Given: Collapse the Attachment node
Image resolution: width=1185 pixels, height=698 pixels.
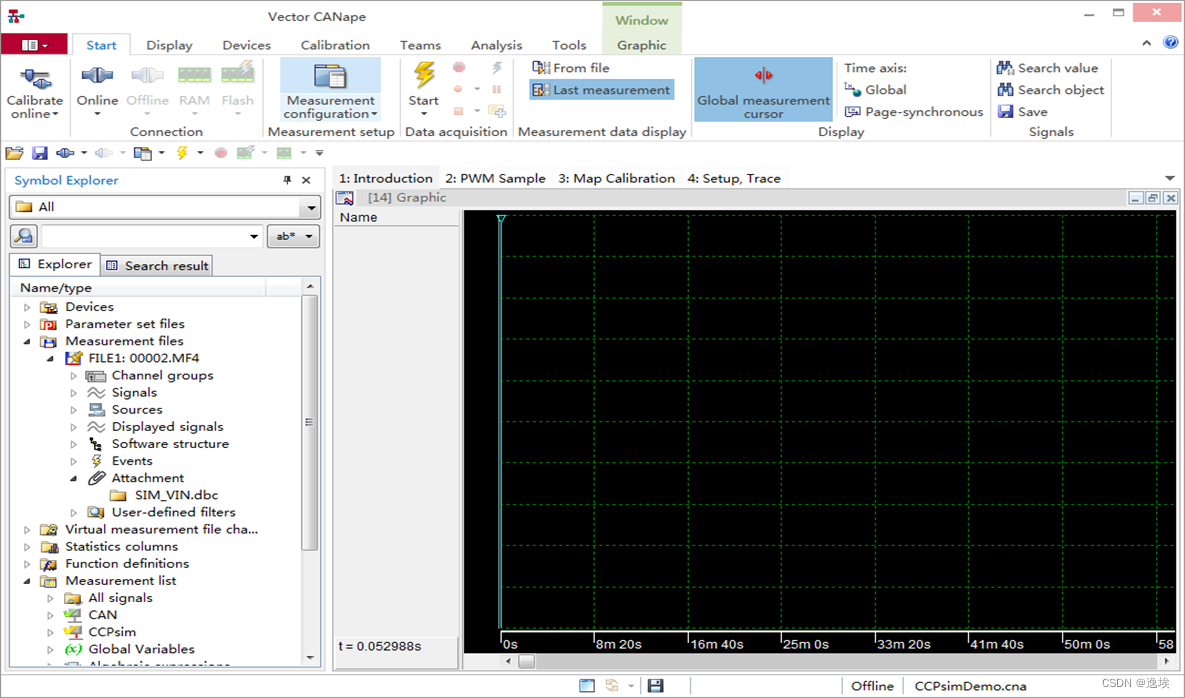Looking at the screenshot, I should click(x=73, y=478).
